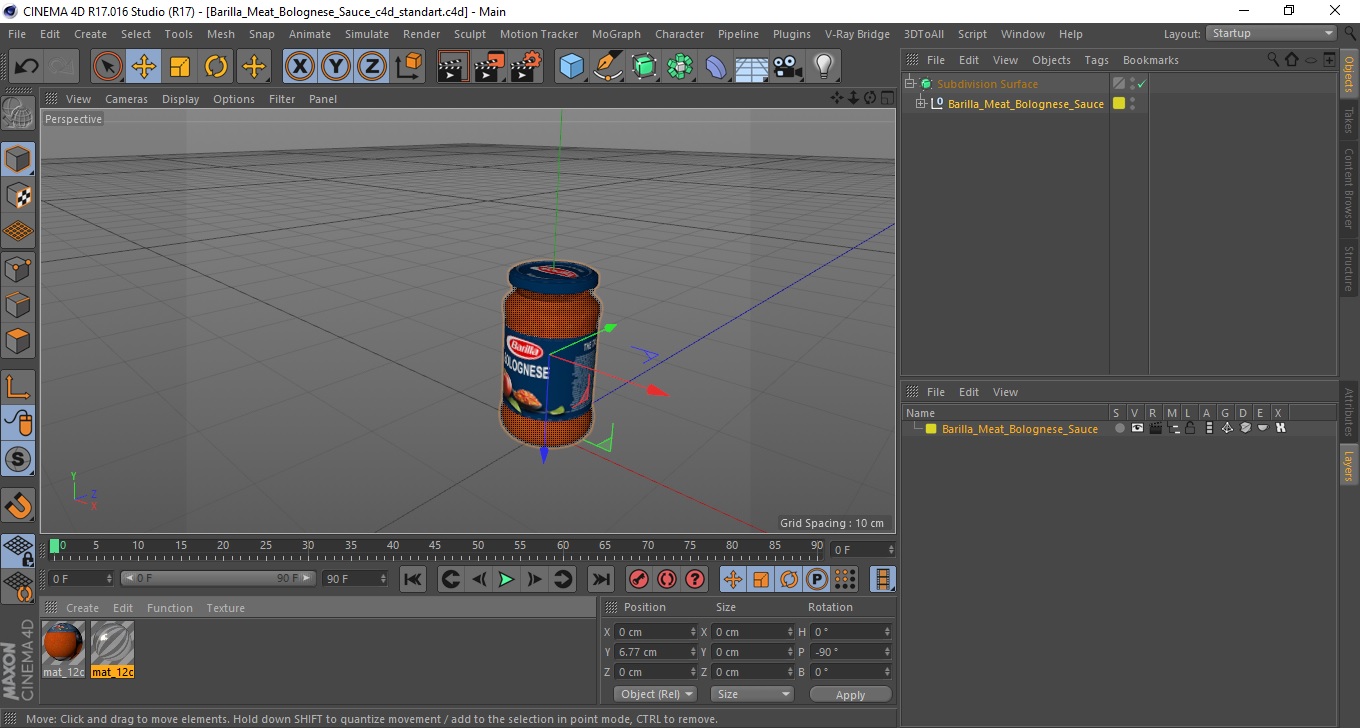Add a Subdivision Surface generator
This screenshot has height=728, width=1360.
pyautogui.click(x=644, y=67)
